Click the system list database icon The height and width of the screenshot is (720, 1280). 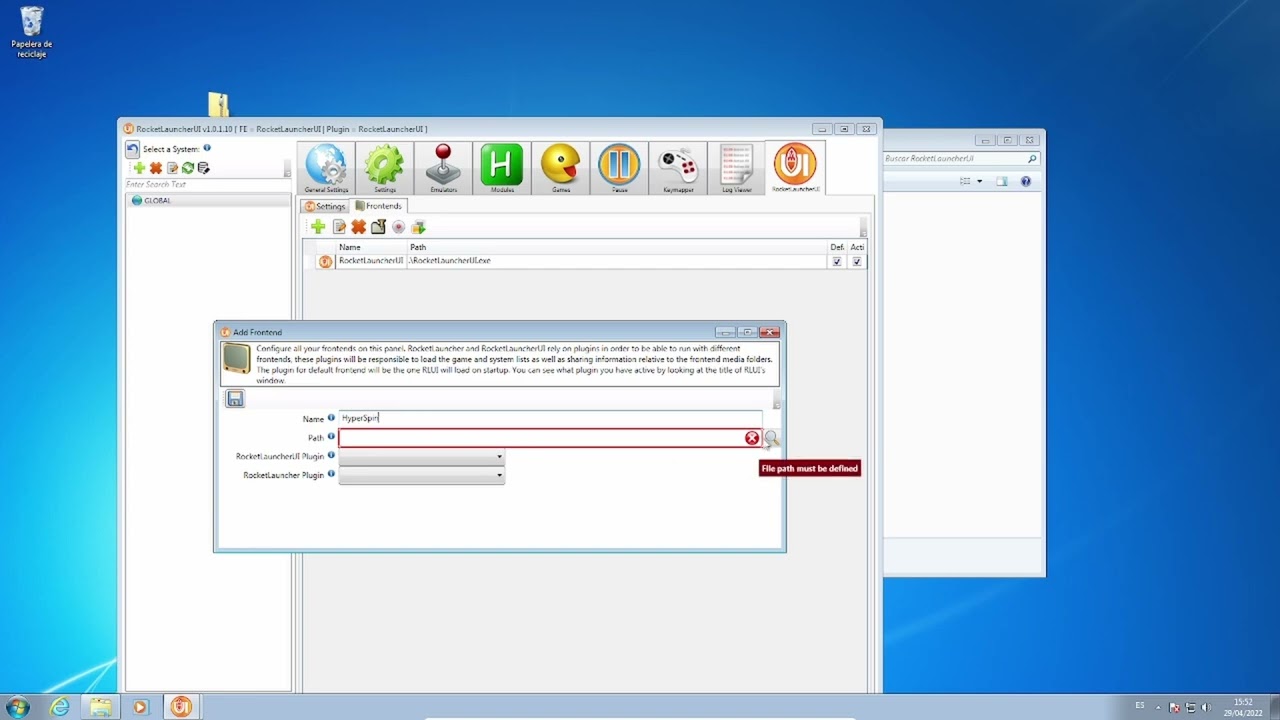[x=204, y=168]
